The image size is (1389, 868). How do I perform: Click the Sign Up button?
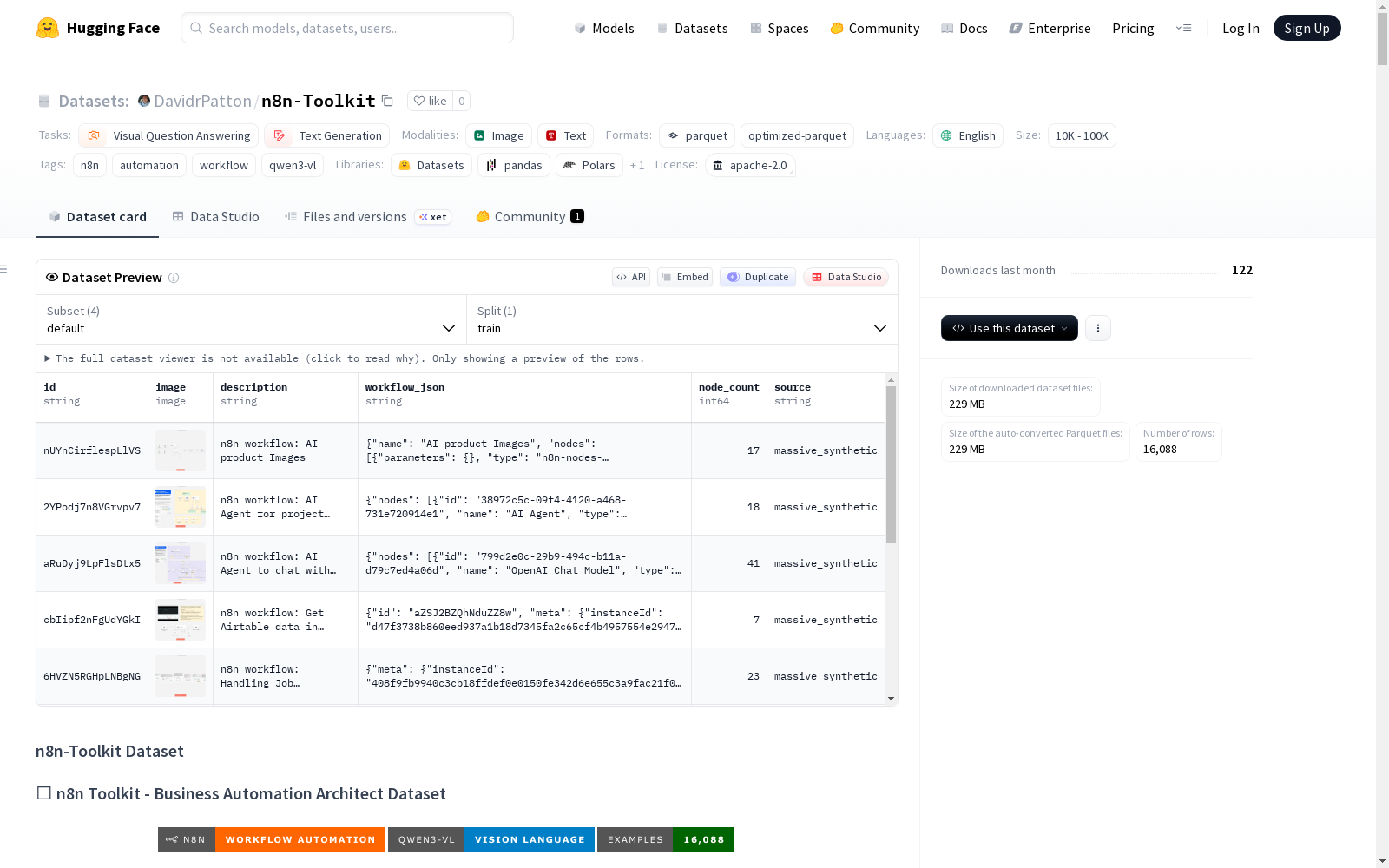[x=1307, y=28]
